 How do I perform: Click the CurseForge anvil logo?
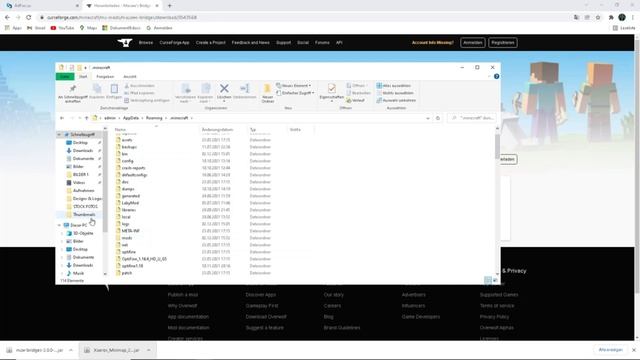tap(125, 42)
